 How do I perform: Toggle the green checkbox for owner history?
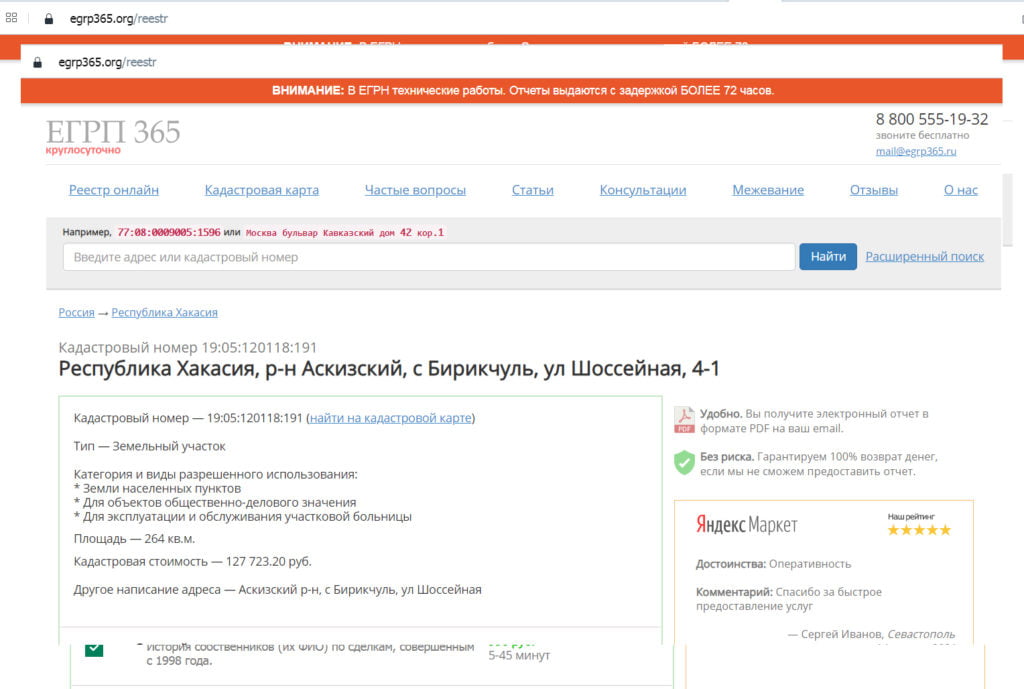tap(94, 649)
